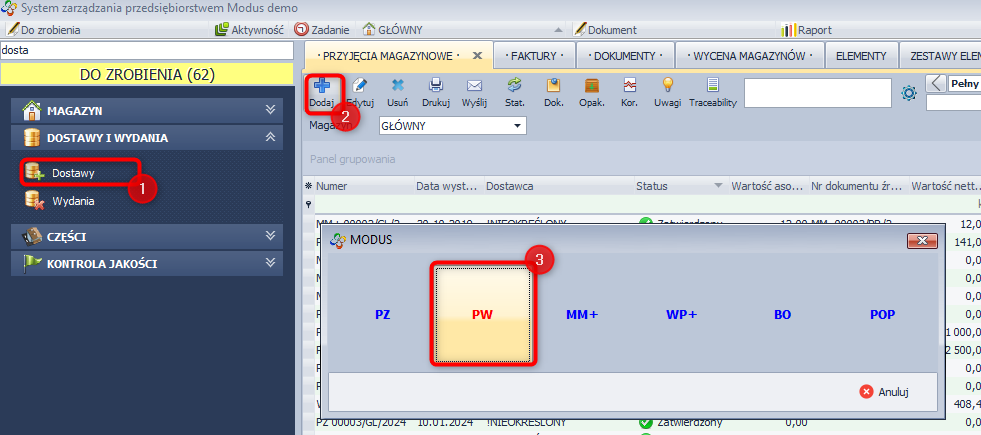The height and width of the screenshot is (435, 981).
Task: Select the PRZYJĘCIA MAGAZYNOWE tab
Action: (388, 56)
